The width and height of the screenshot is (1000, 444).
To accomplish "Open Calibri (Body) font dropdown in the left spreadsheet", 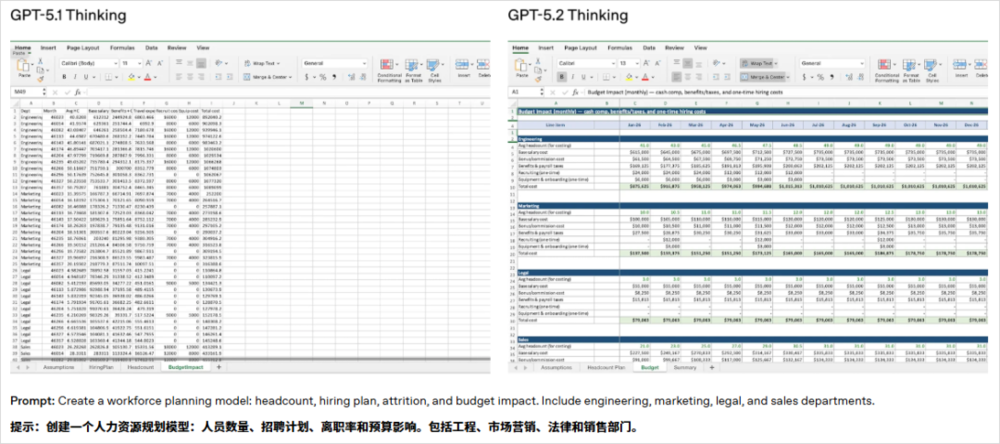I will click(x=86, y=62).
